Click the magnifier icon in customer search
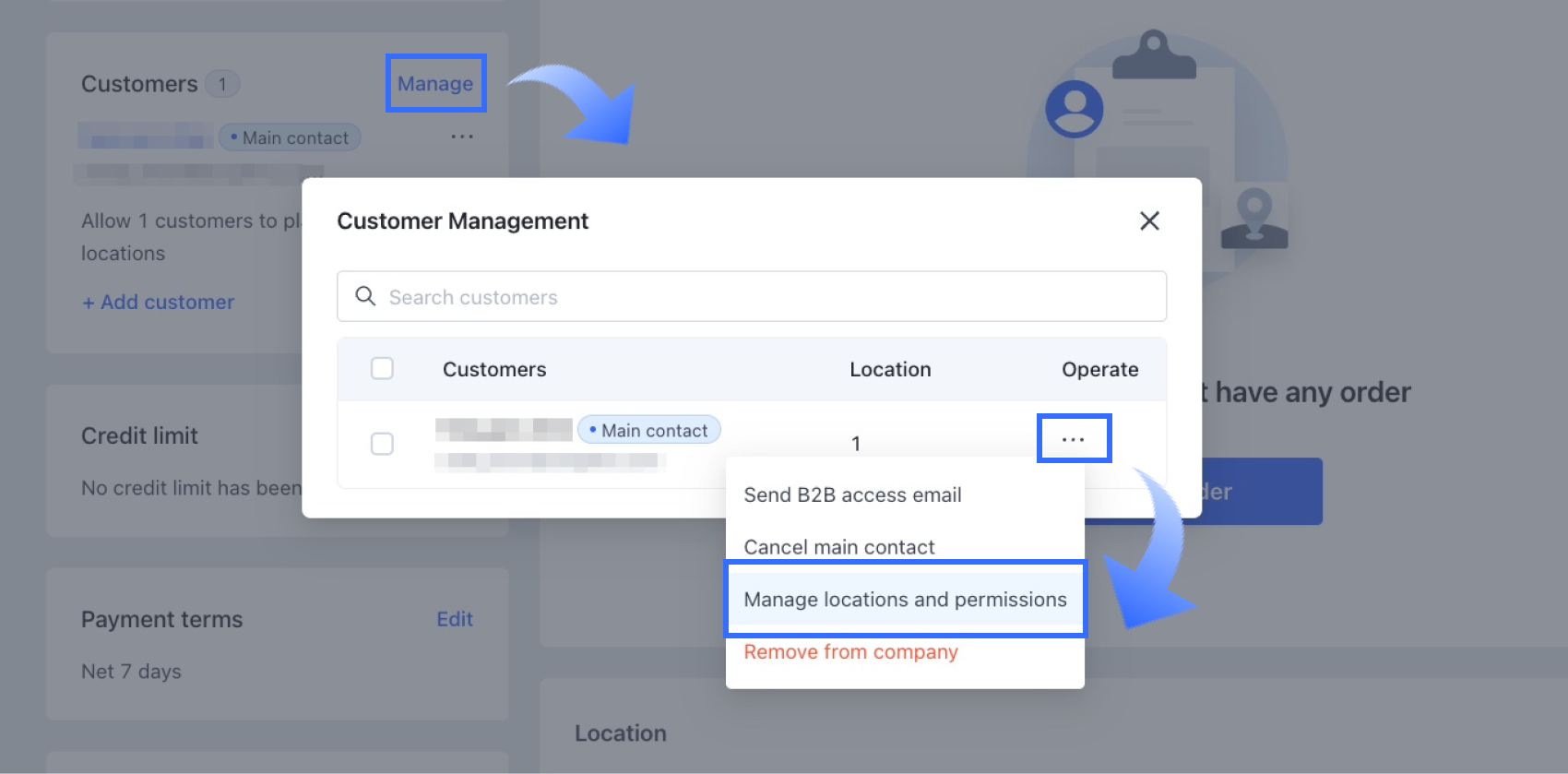 click(x=365, y=296)
